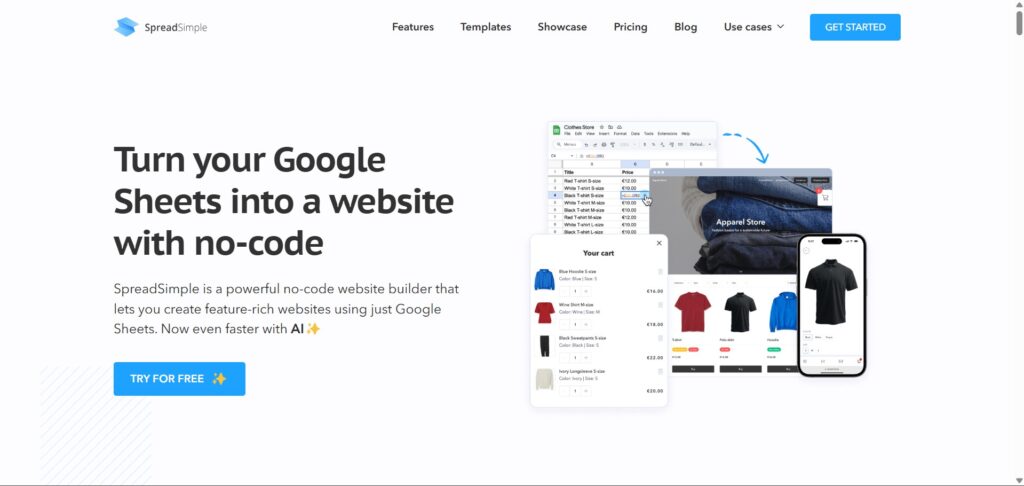Click the vertical scrollbar thumb
Image resolution: width=1024 pixels, height=486 pixels.
tap(1019, 22)
